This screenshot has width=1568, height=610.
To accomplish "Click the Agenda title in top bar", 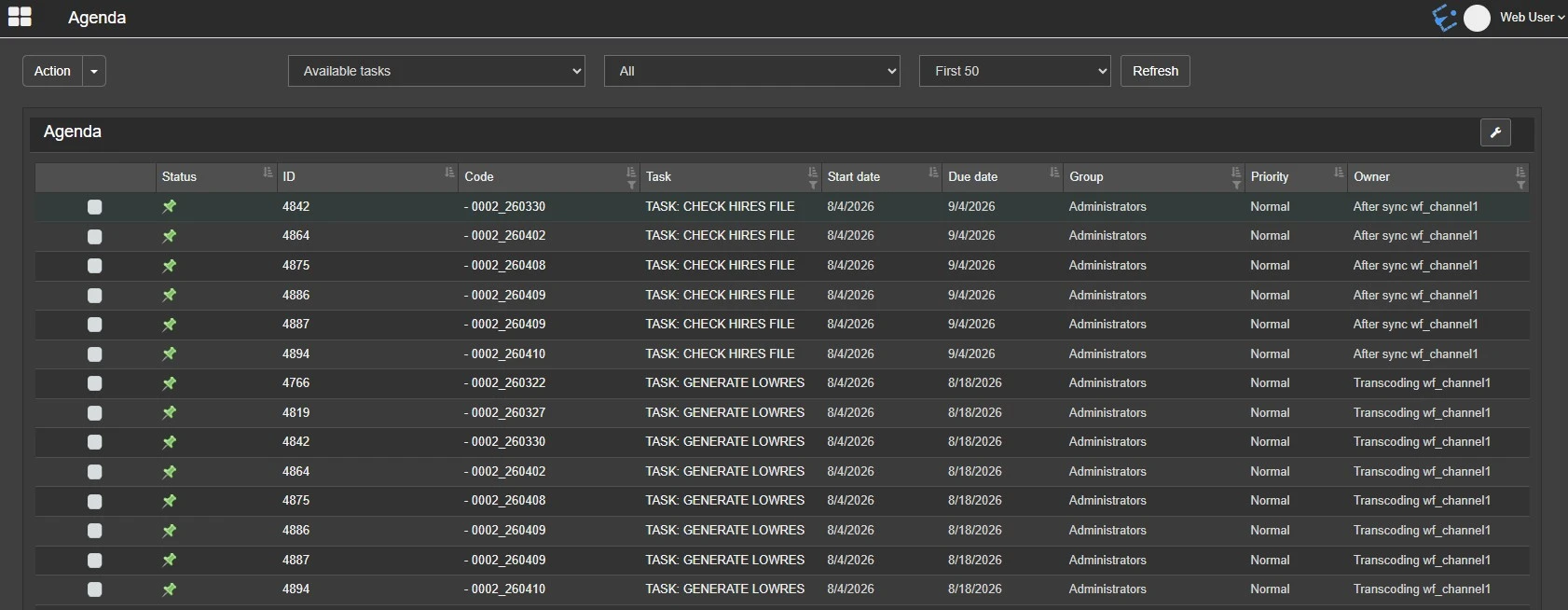I will 97,18.
